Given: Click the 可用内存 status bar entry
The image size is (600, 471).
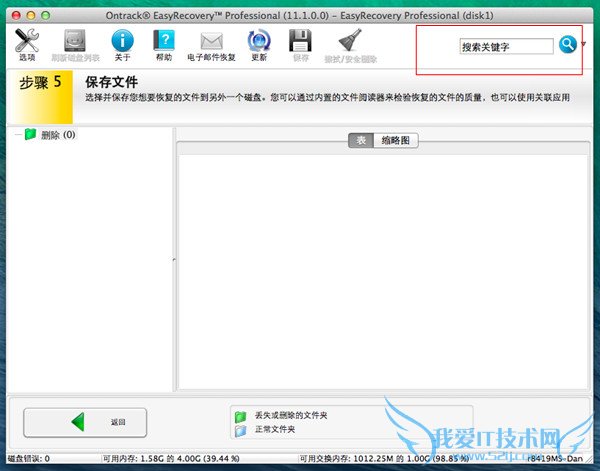Looking at the screenshot, I should point(171,458).
